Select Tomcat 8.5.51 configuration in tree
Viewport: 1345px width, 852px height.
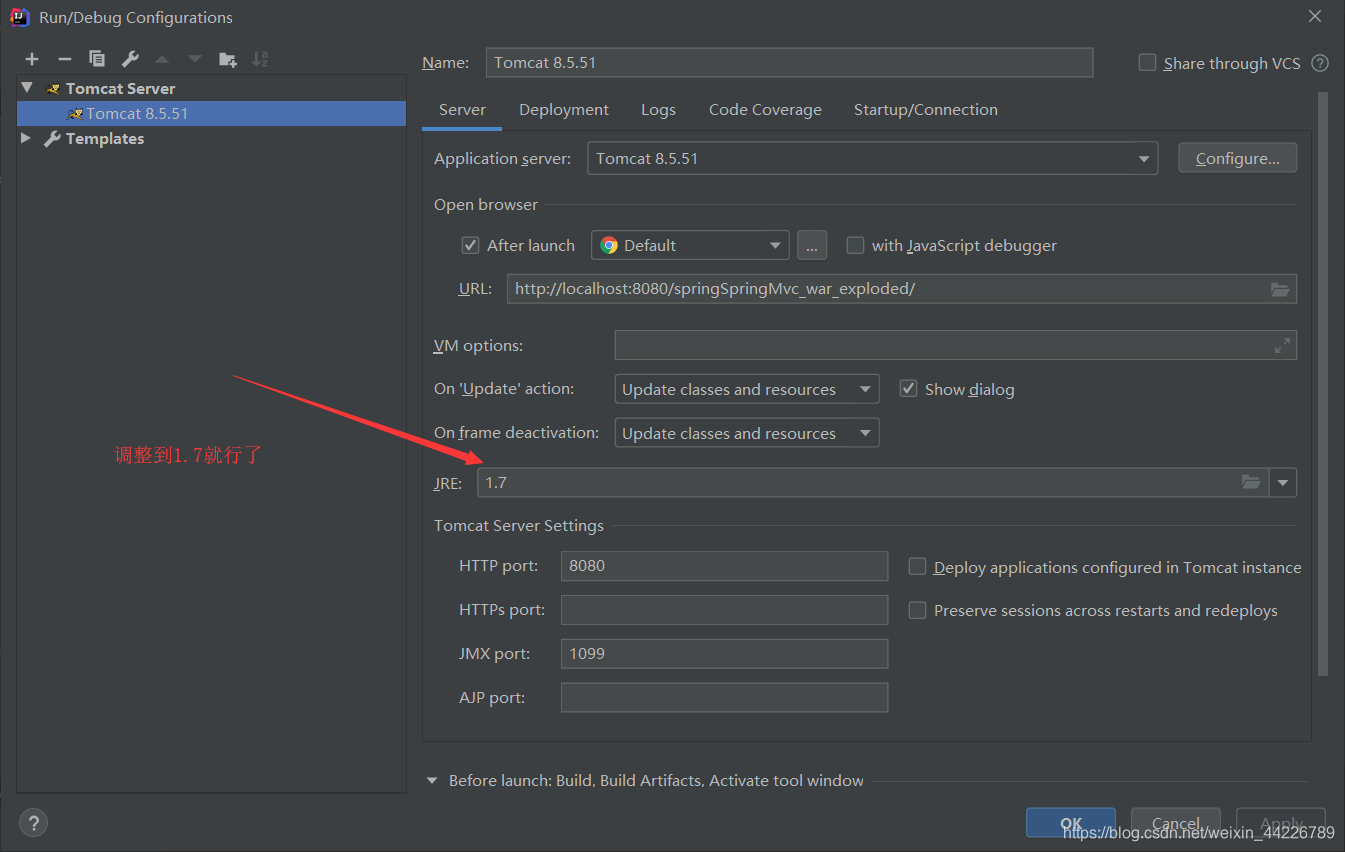212,113
